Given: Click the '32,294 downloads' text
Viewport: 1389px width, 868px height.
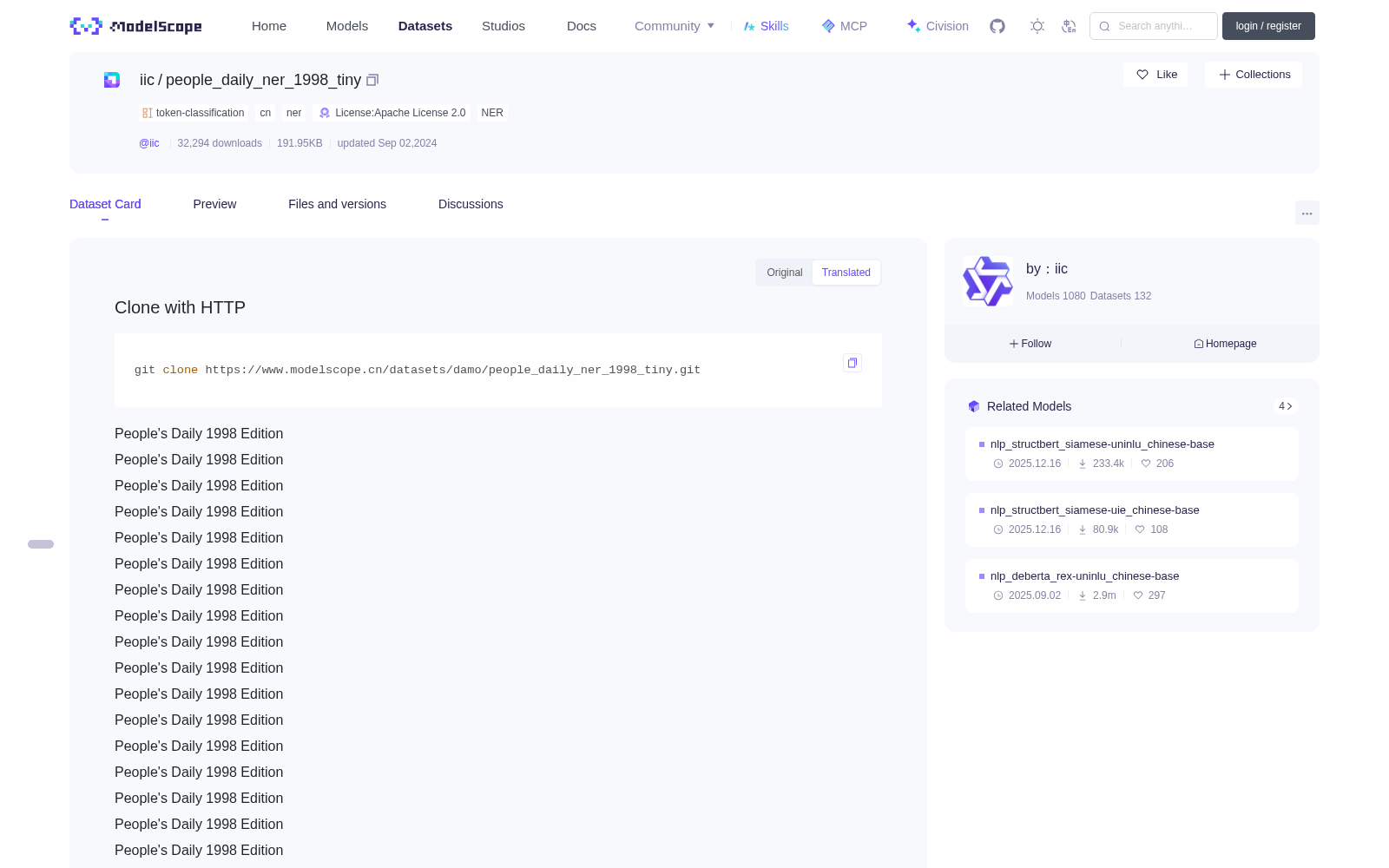Looking at the screenshot, I should coord(220,143).
